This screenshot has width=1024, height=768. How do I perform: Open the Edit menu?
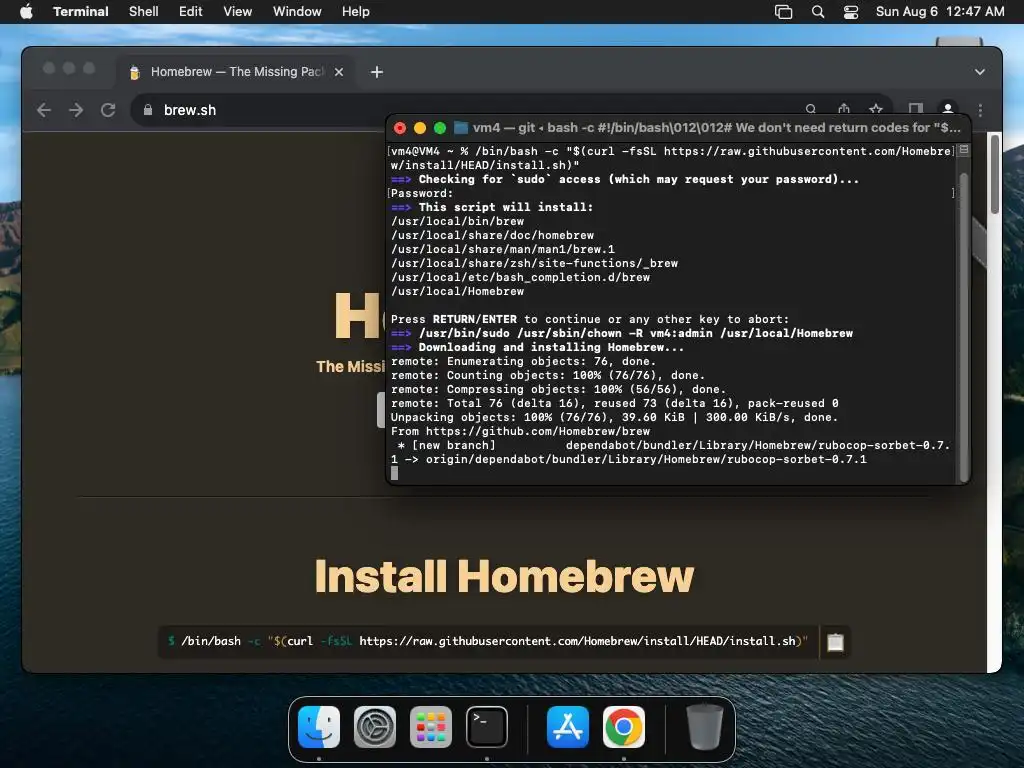point(190,11)
